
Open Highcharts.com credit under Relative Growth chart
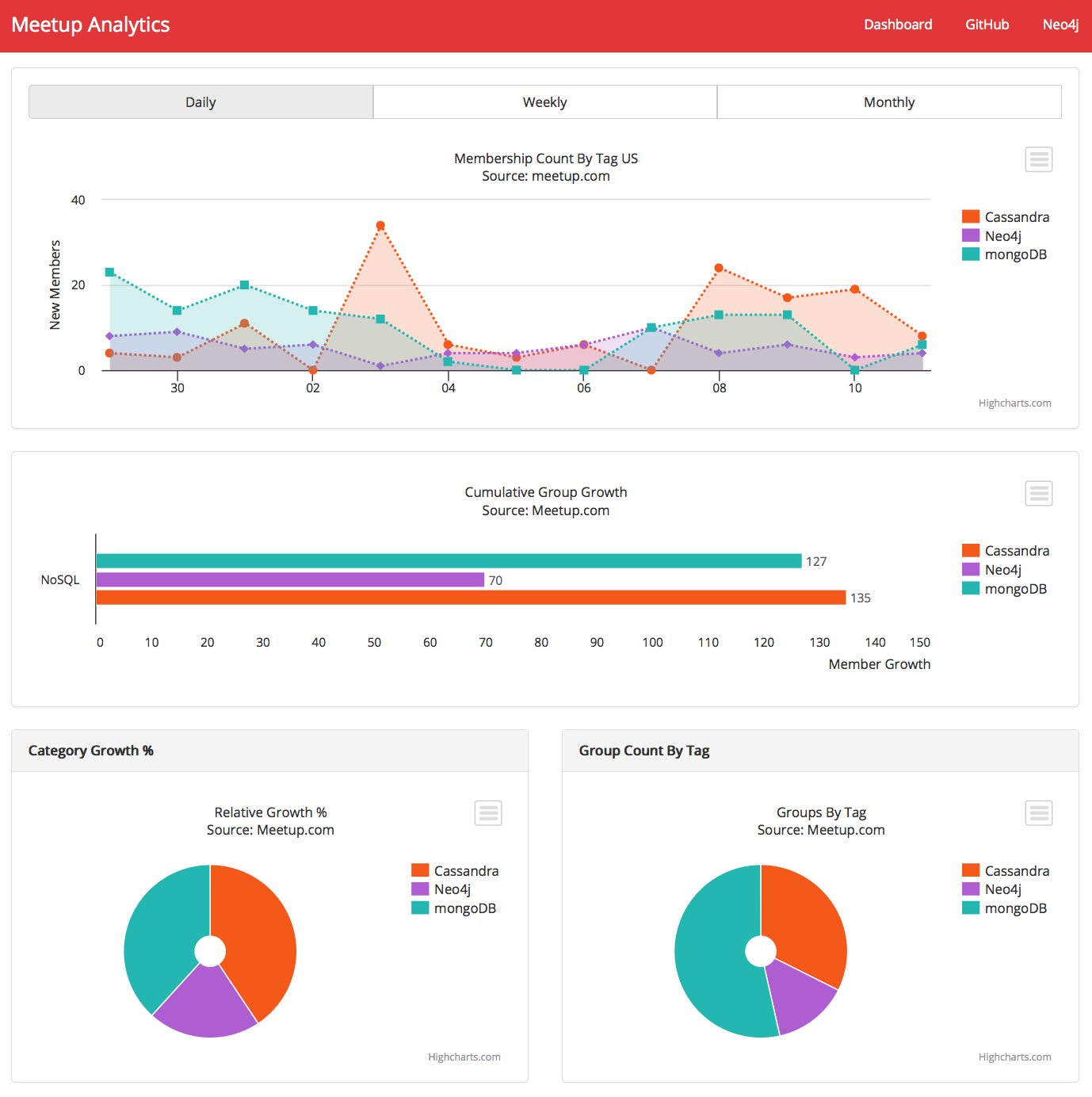464,1057
